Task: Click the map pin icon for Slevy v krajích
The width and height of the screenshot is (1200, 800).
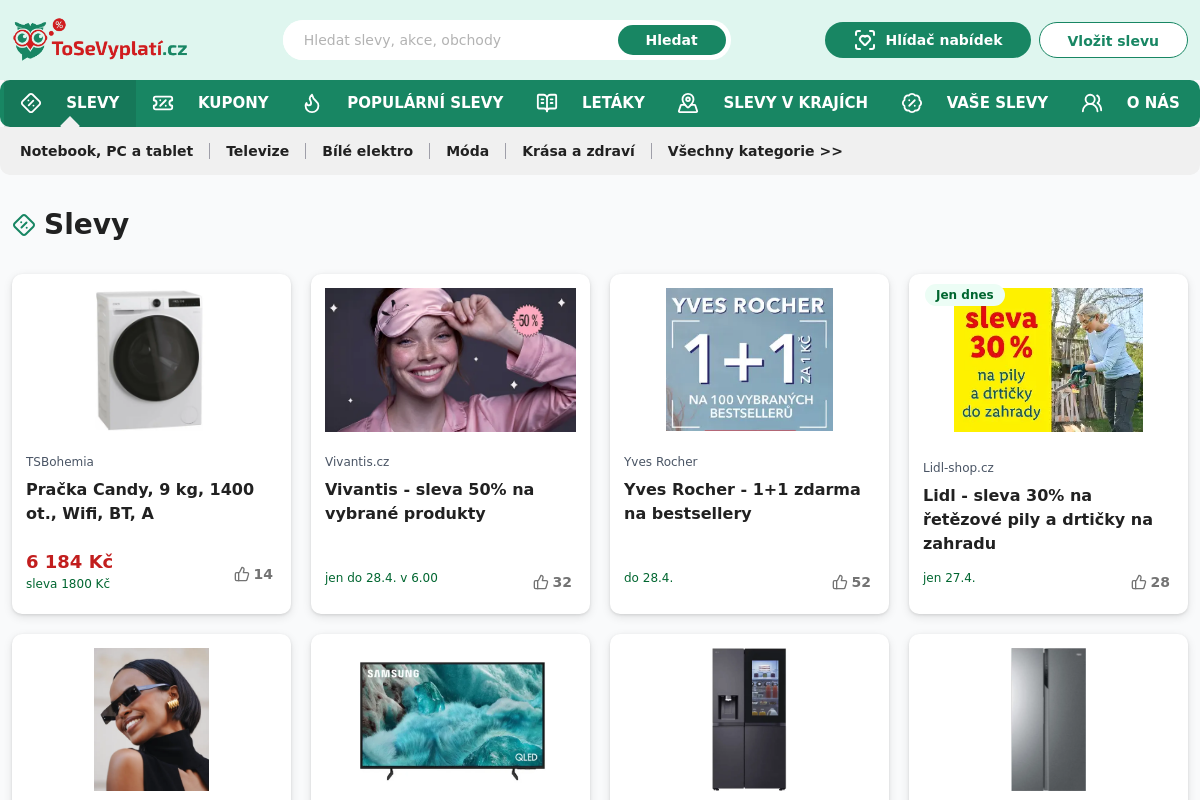Action: click(x=688, y=103)
